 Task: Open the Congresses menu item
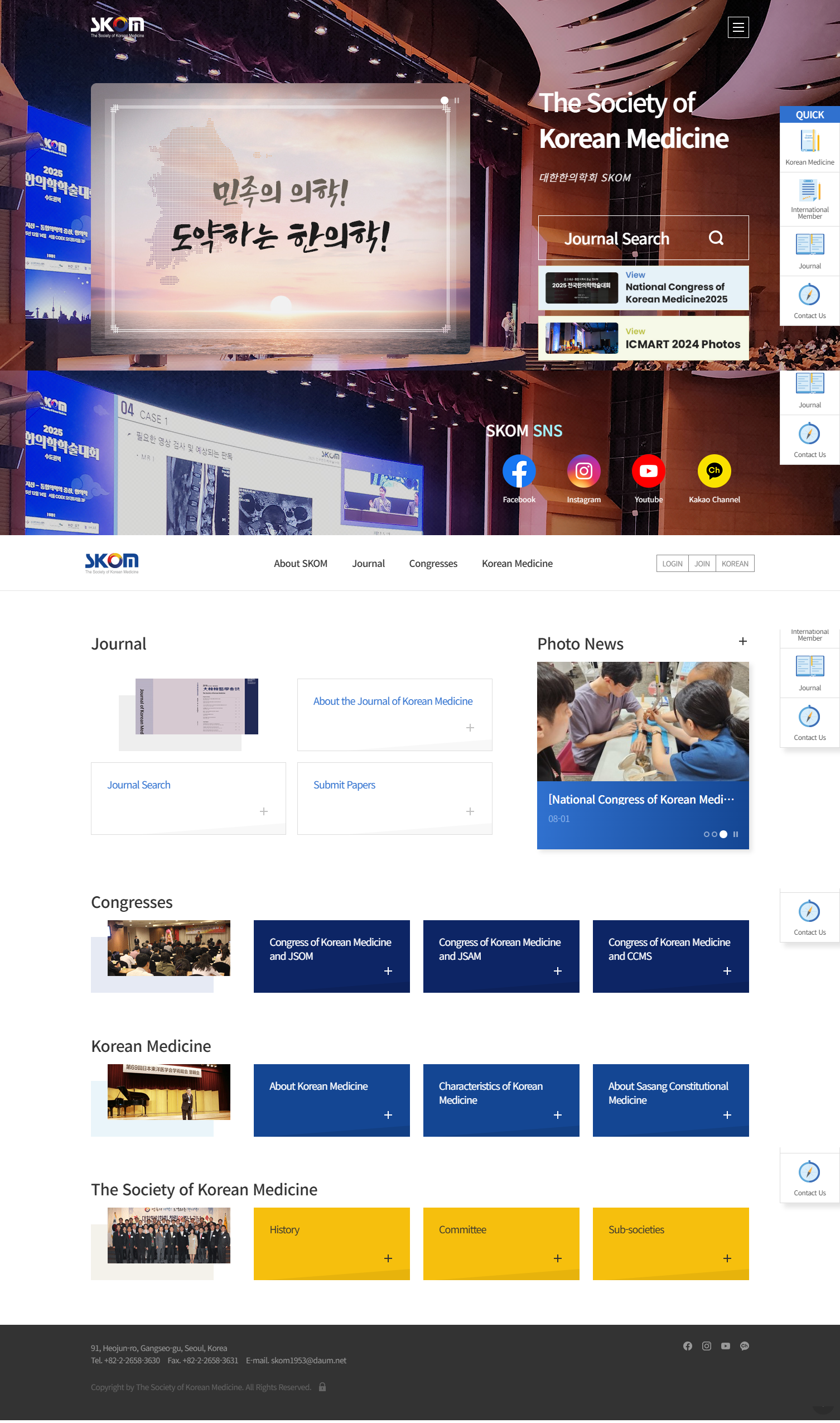tap(432, 564)
